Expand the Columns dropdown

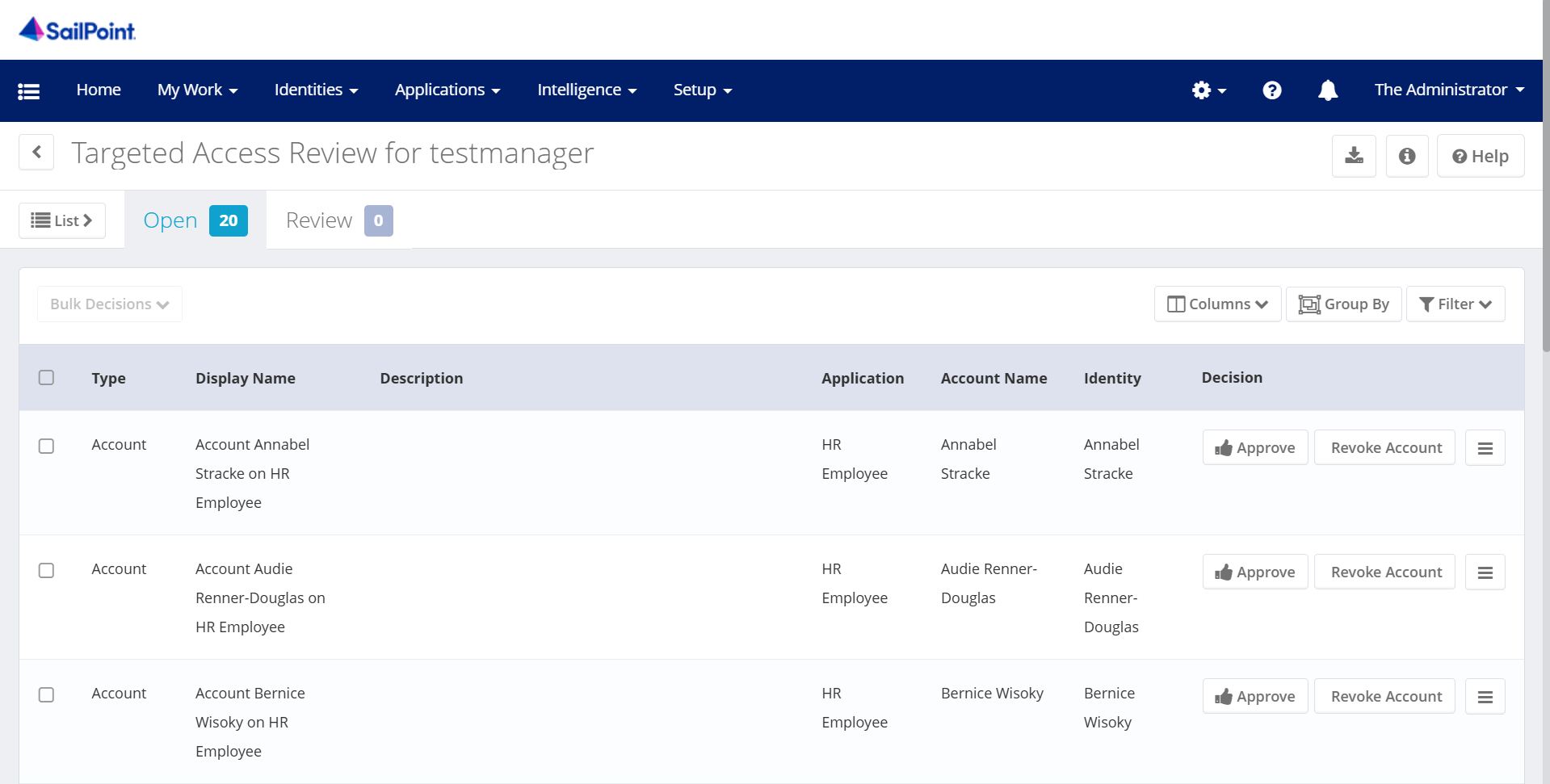coord(1217,304)
